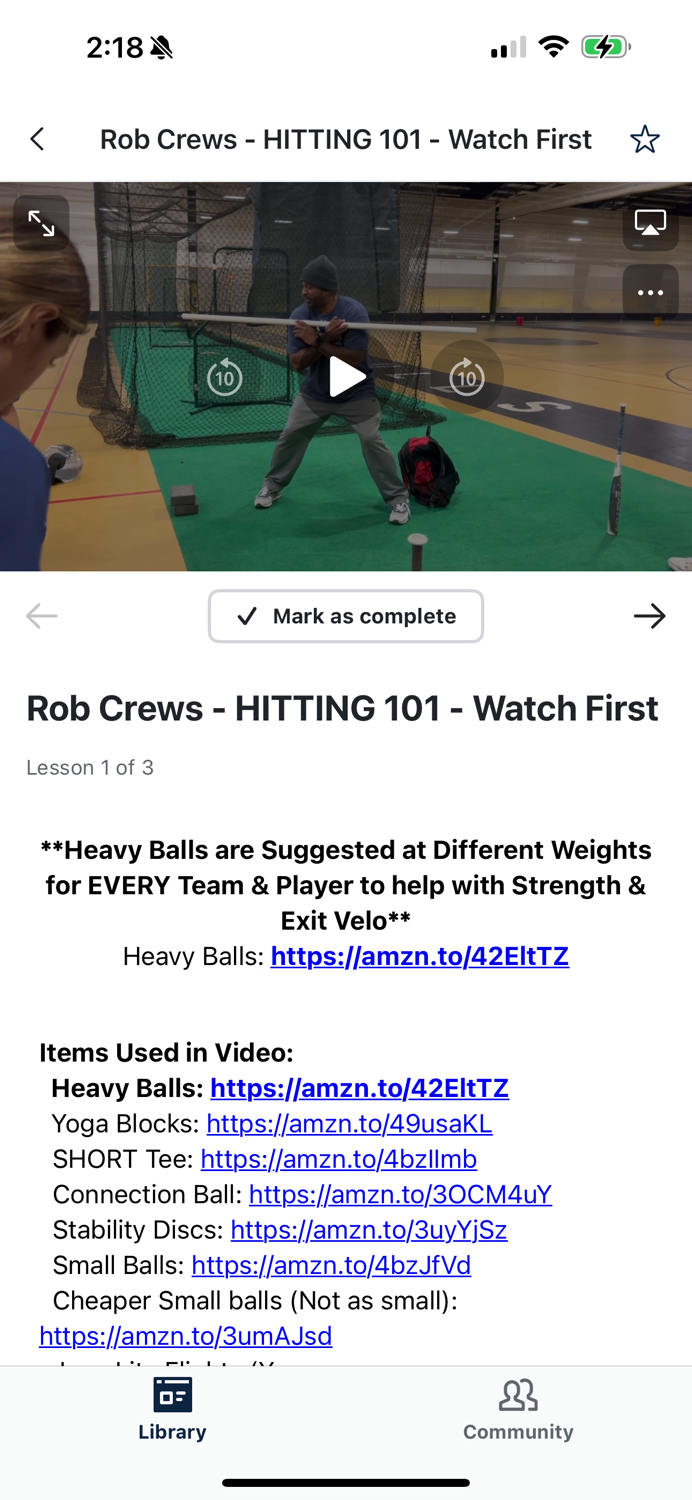This screenshot has height=1500, width=692.
Task: Open the video's three-dot options menu
Action: [650, 293]
